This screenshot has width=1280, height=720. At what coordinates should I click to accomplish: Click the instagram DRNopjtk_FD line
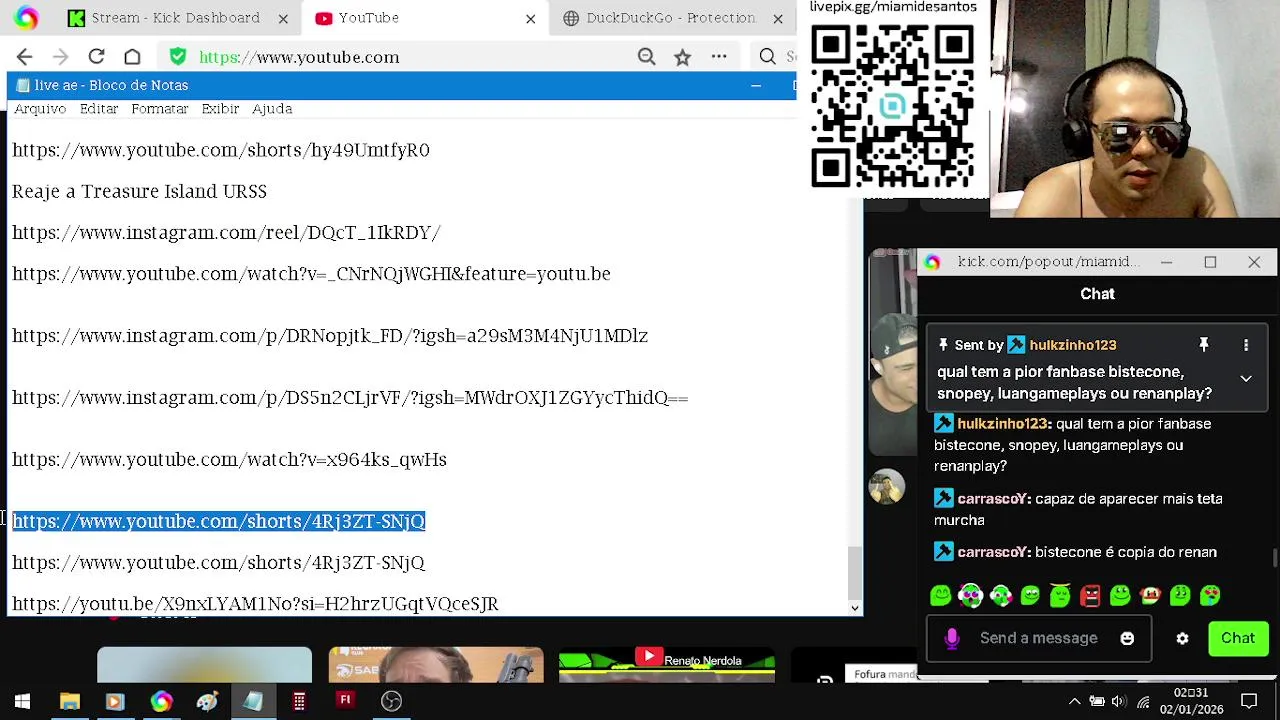tap(330, 336)
